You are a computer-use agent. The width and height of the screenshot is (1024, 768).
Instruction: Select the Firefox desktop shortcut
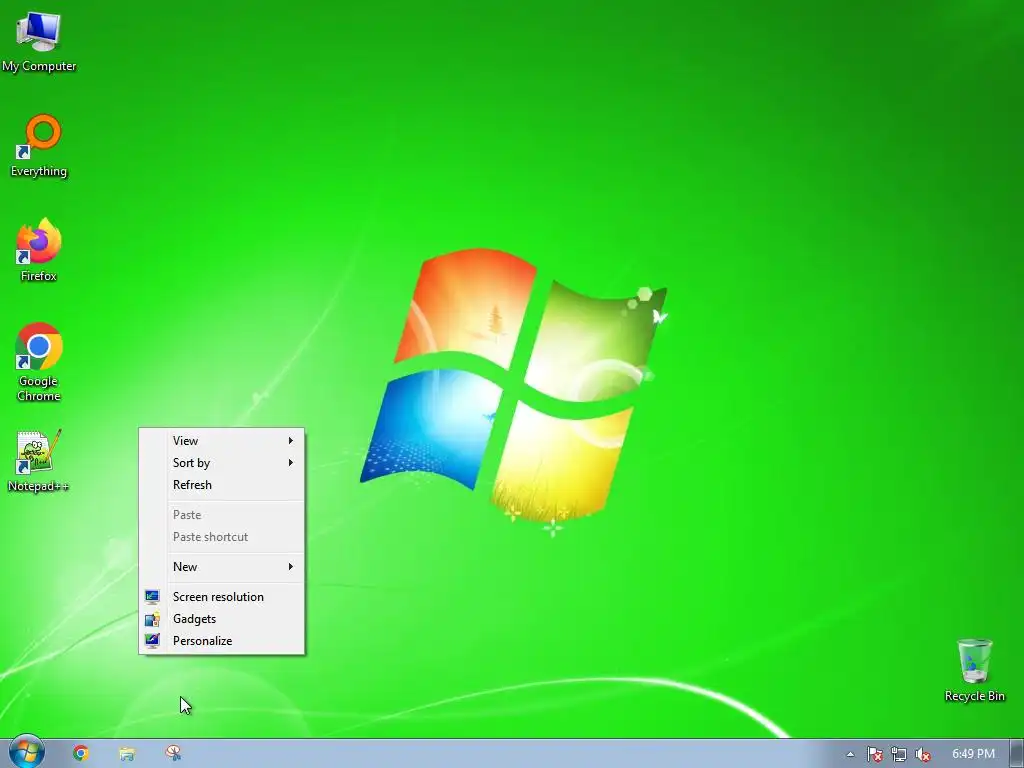click(x=39, y=250)
